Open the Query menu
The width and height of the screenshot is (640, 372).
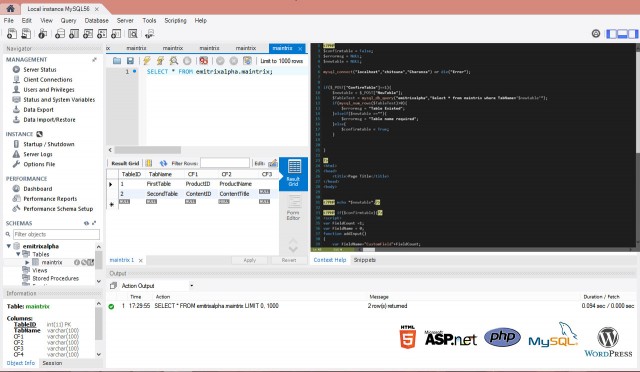(68, 20)
